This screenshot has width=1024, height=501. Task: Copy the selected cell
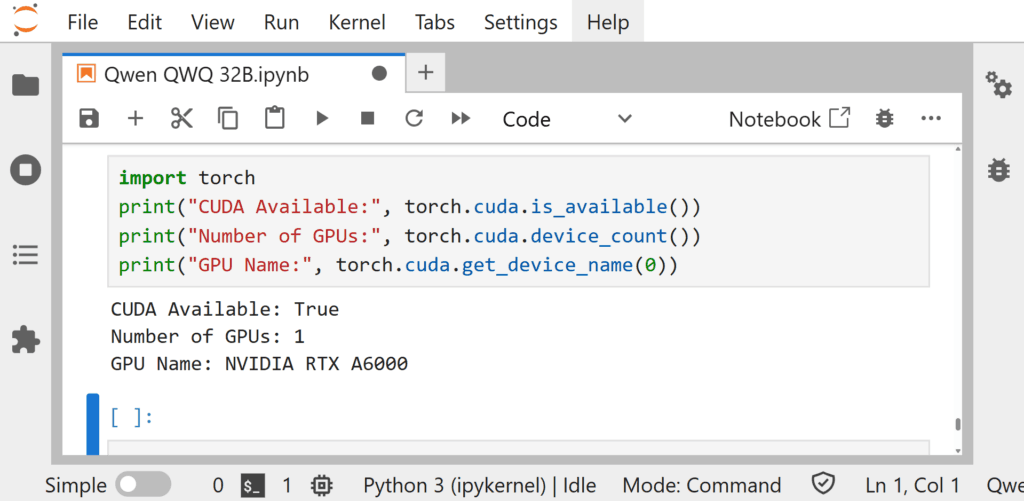tap(228, 119)
